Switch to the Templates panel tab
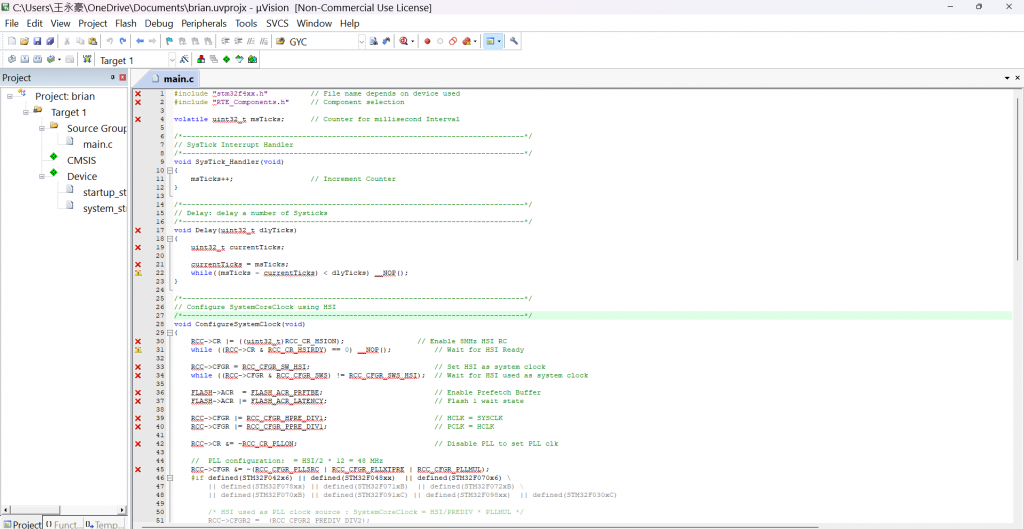 (104, 524)
